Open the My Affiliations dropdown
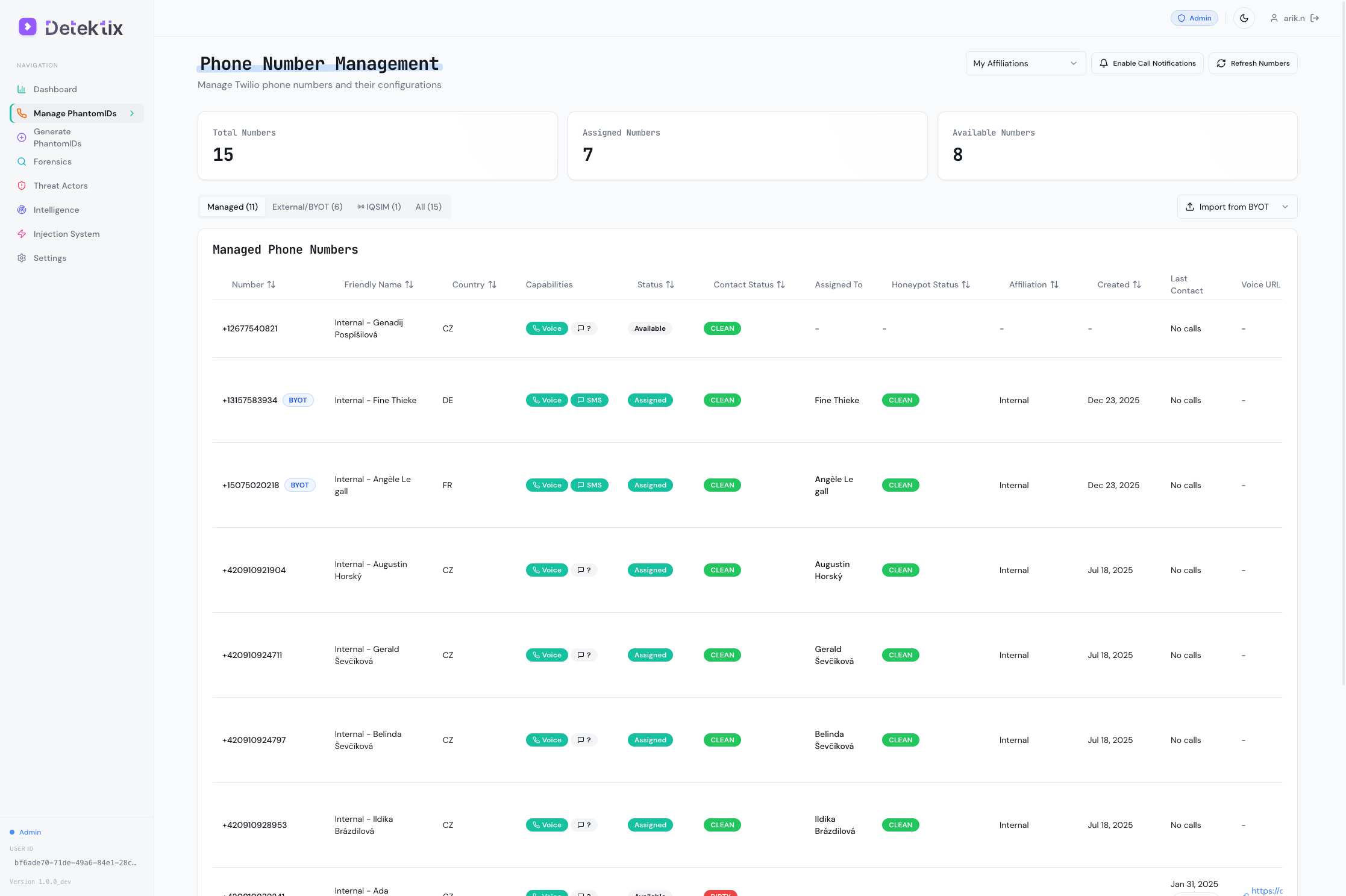Screen dimensions: 1346x896 click(1025, 63)
